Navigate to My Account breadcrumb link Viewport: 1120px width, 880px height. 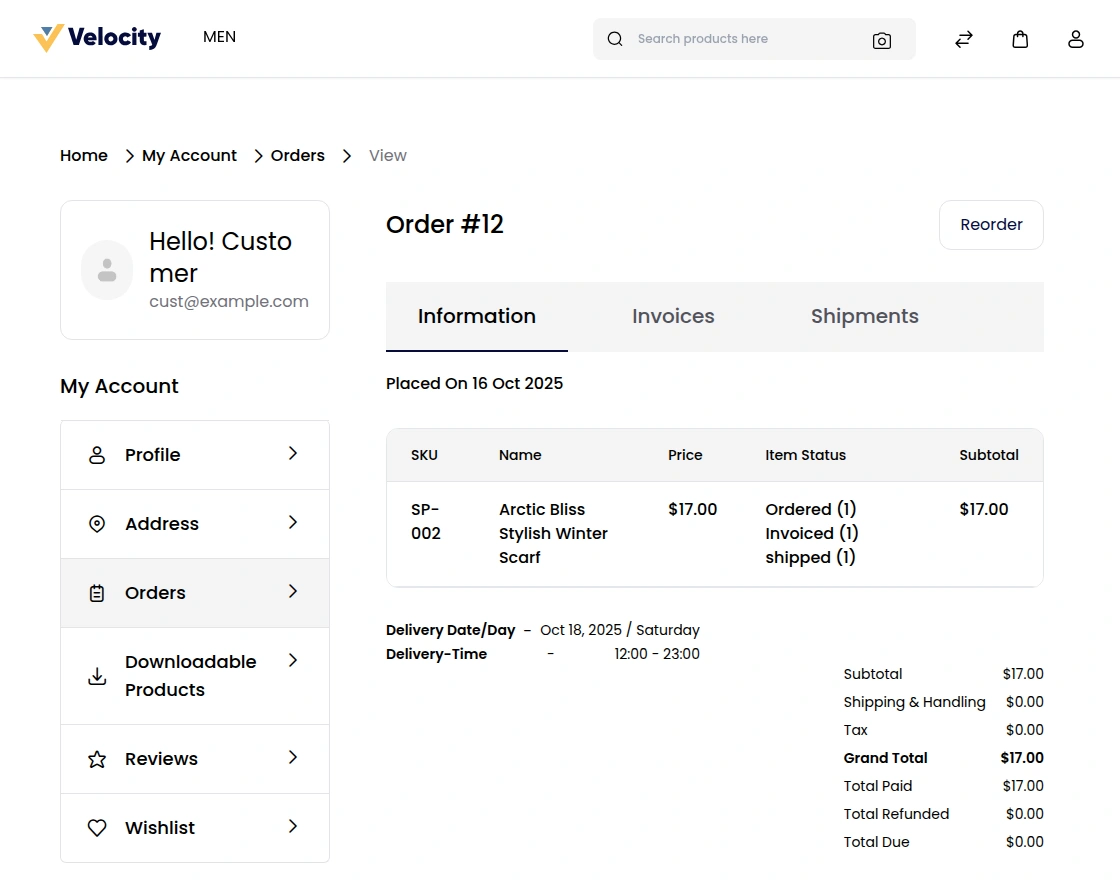point(189,155)
